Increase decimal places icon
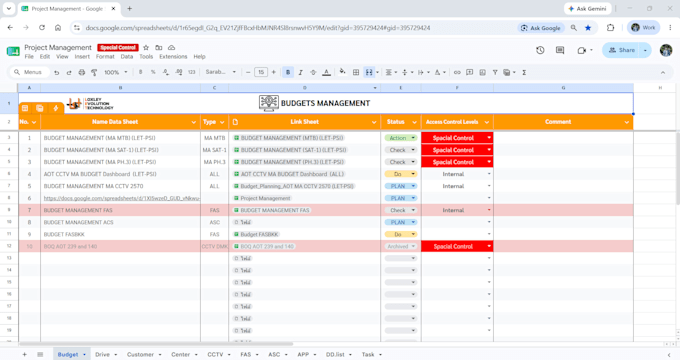The image size is (680, 360). coord(179,72)
